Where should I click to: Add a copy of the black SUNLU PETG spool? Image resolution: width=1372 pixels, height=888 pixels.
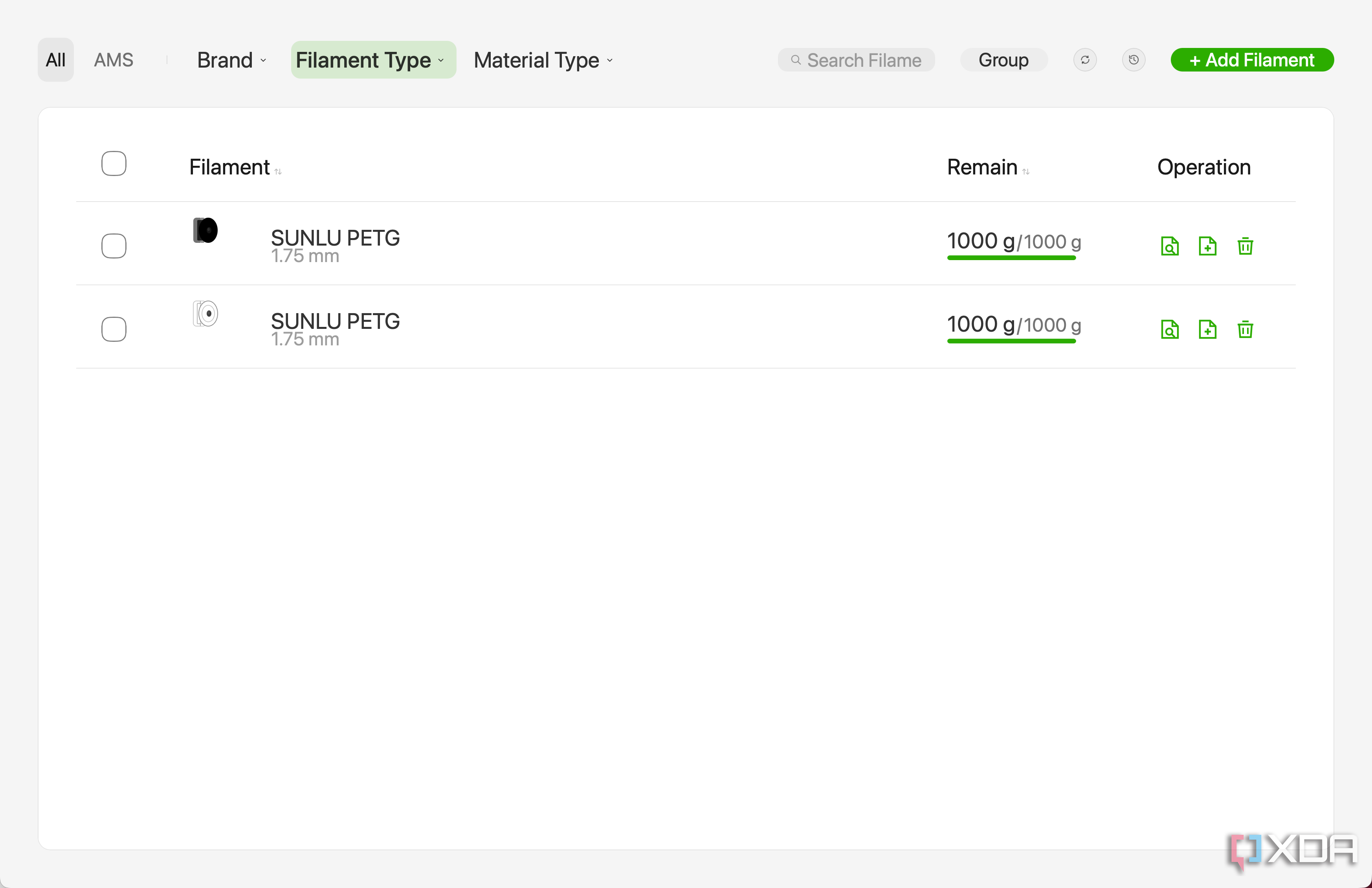pos(1207,246)
